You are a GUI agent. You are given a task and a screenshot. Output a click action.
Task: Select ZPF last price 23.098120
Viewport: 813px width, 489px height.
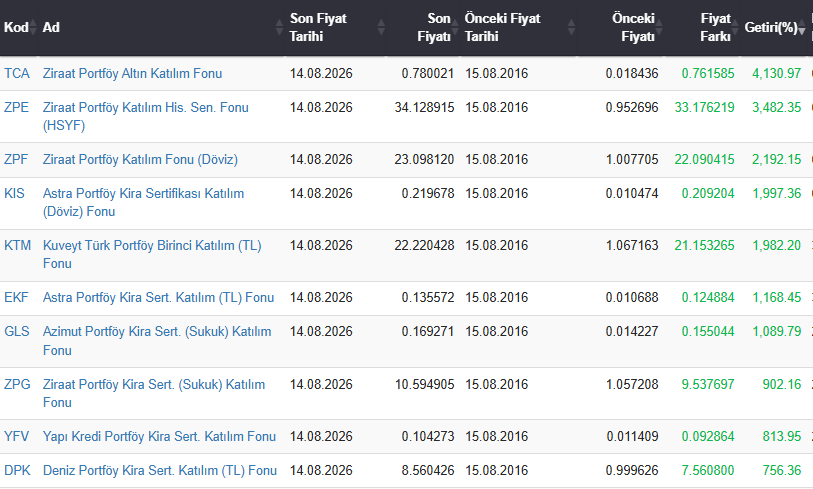[x=424, y=159]
